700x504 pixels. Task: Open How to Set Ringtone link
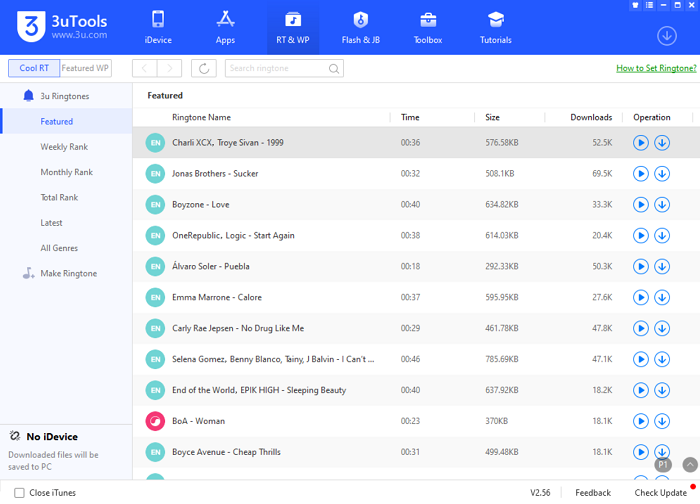(656, 68)
